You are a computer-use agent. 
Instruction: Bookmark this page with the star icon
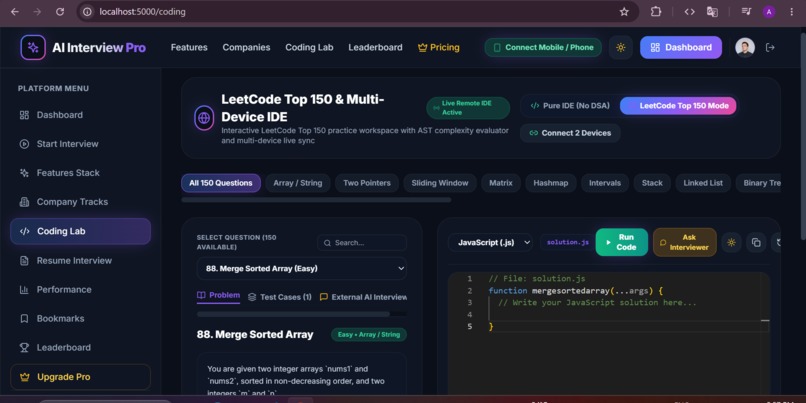point(624,11)
